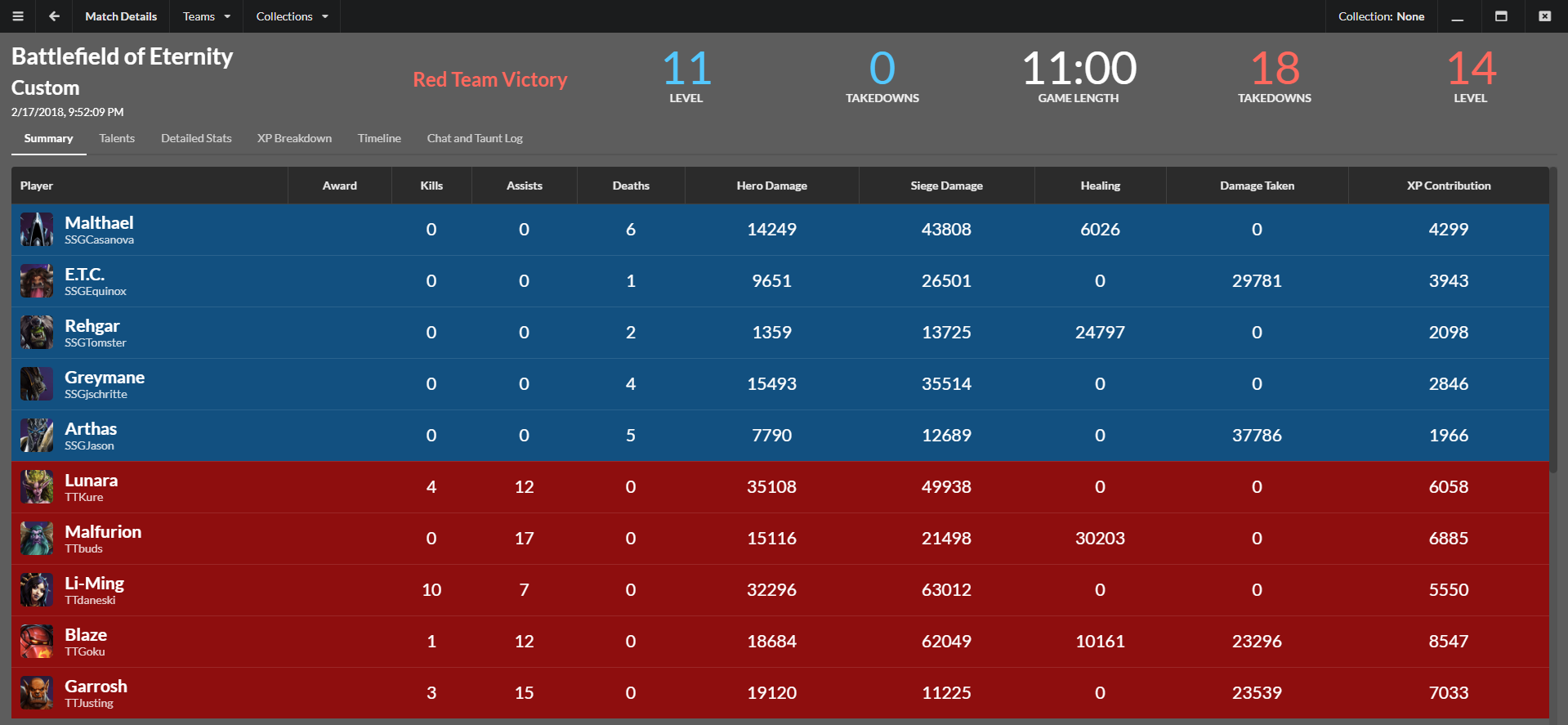Sort by the Hero Damage column header
Screen dimensions: 1568x725
click(772, 186)
